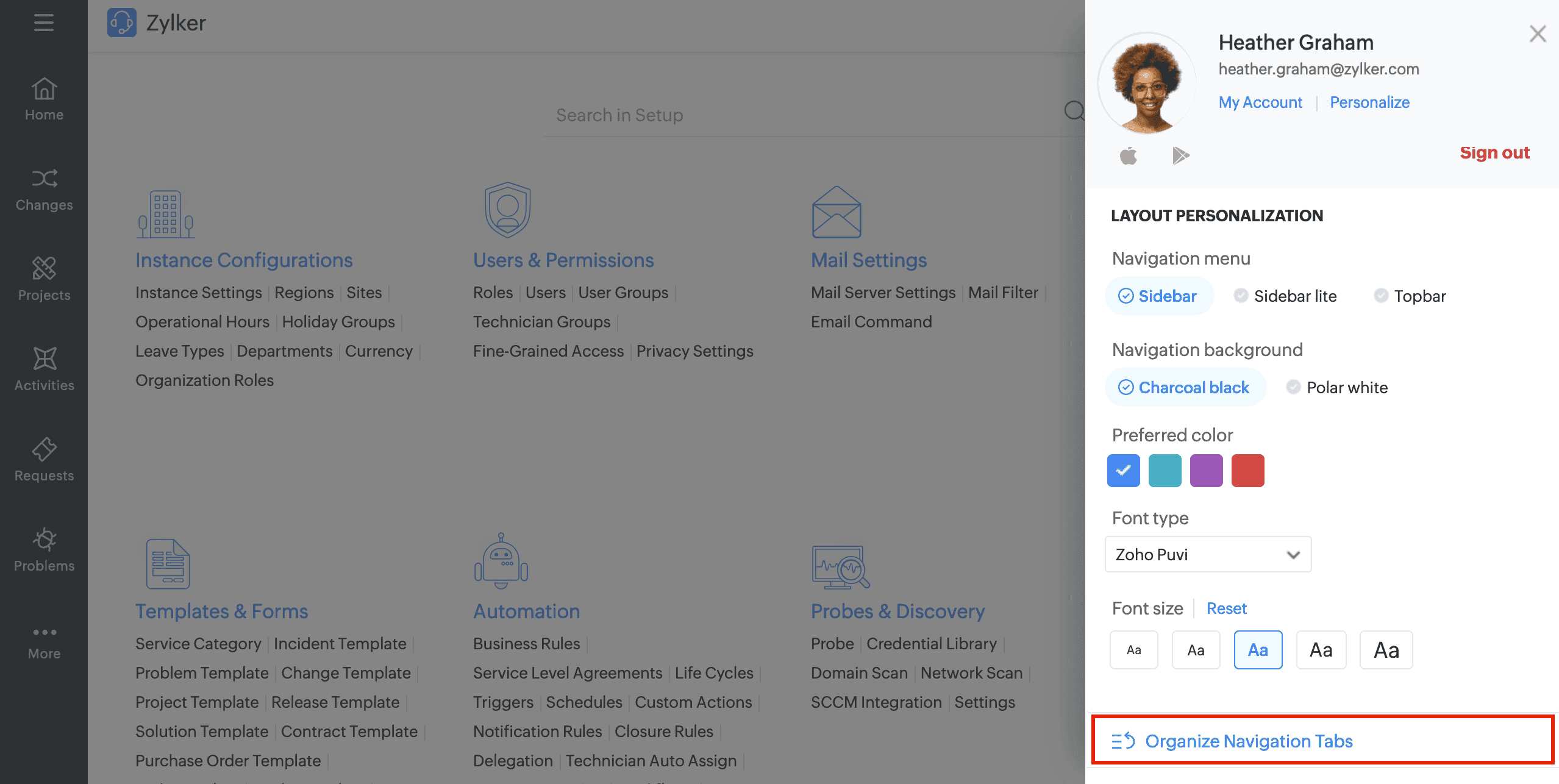Image resolution: width=1559 pixels, height=784 pixels.
Task: Pick the purple preferred color
Action: point(1206,471)
